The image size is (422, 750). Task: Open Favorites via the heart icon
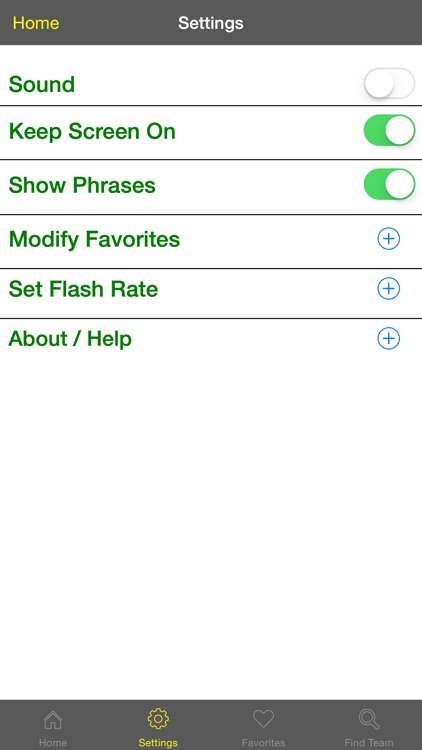click(x=263, y=719)
